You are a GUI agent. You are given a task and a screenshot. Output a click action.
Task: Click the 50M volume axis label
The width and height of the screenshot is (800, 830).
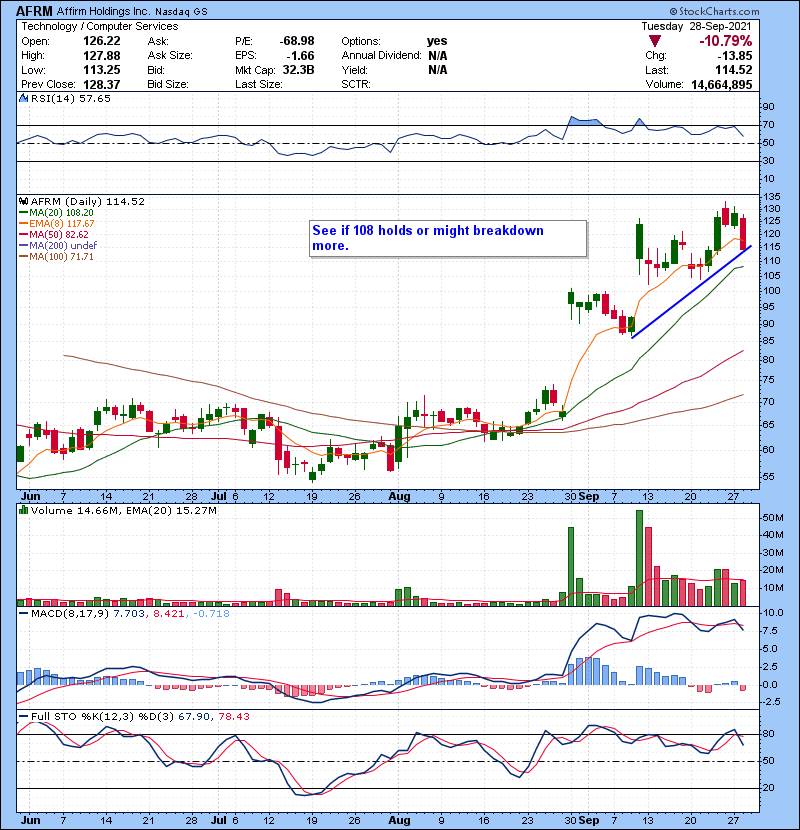(772, 518)
